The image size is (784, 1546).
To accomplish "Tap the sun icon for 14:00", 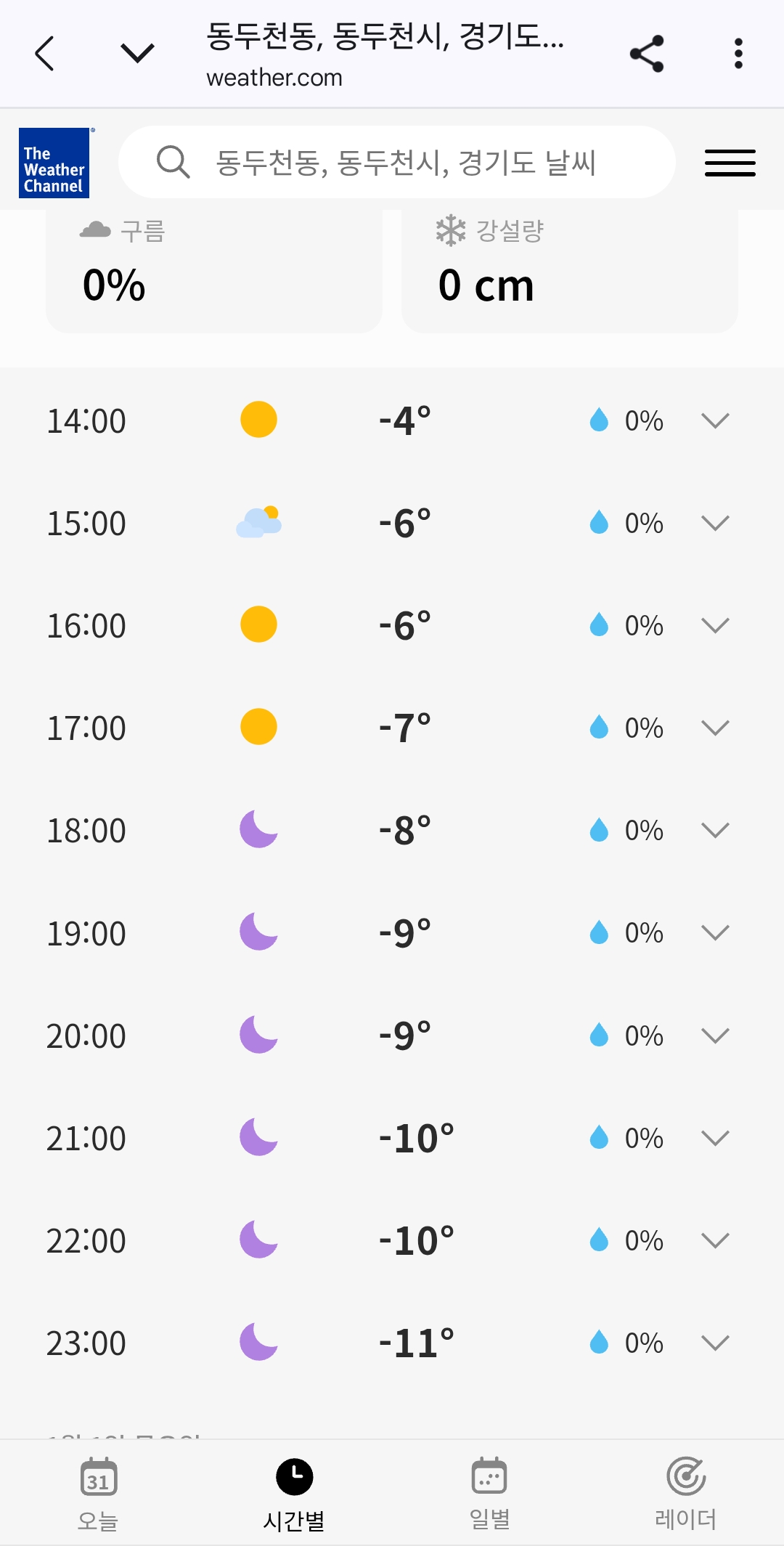I will click(x=258, y=420).
